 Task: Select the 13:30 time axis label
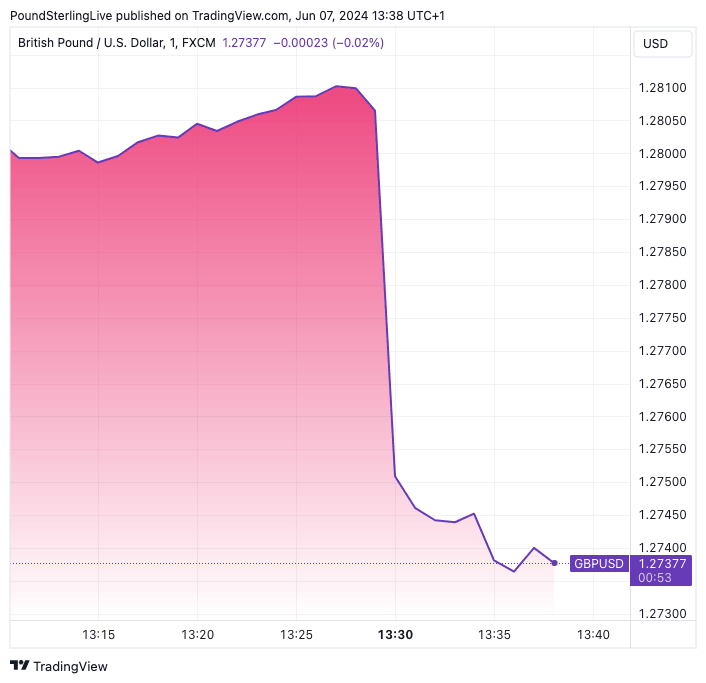pyautogui.click(x=395, y=634)
